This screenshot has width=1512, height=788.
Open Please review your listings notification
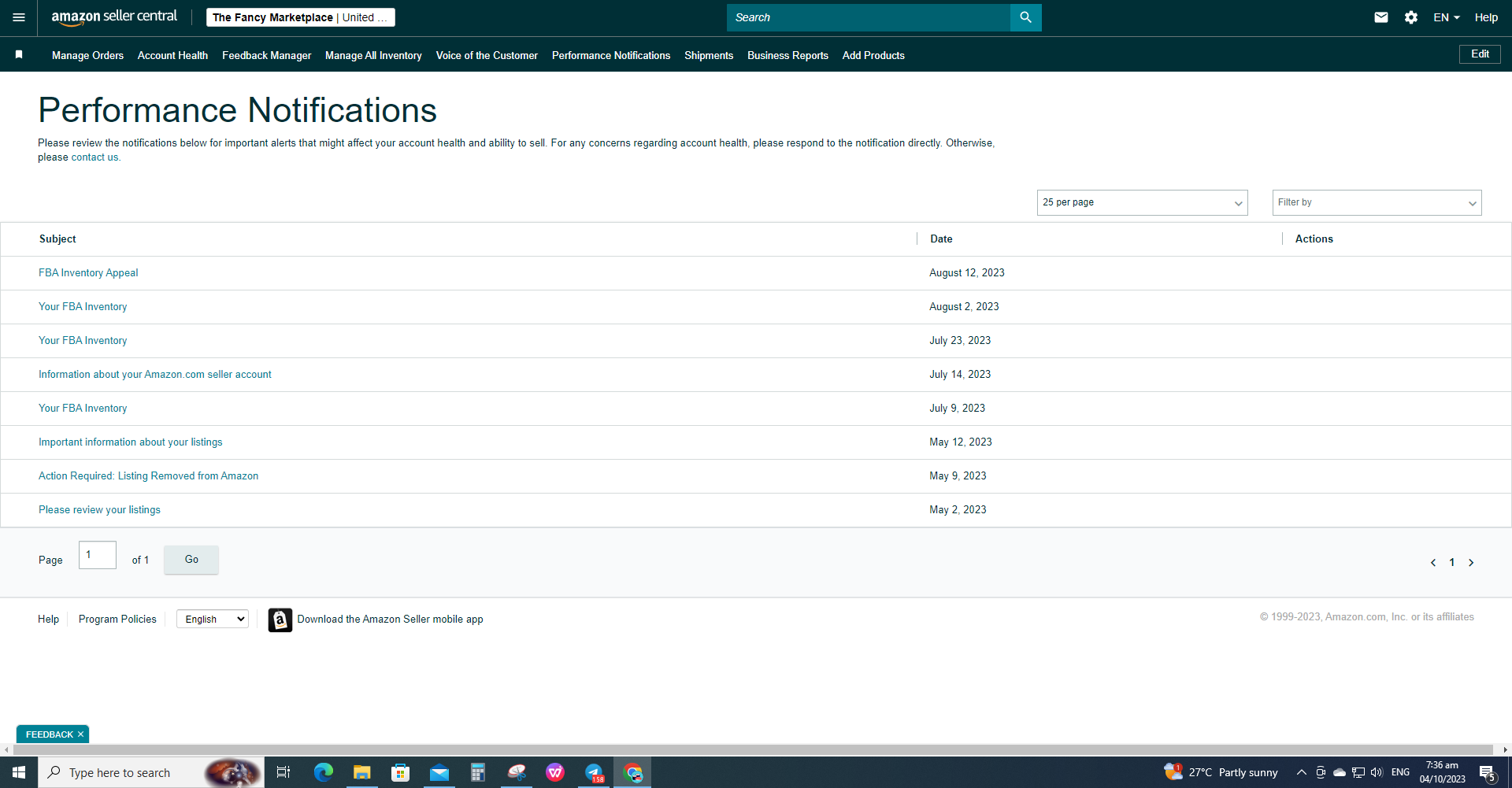click(100, 510)
